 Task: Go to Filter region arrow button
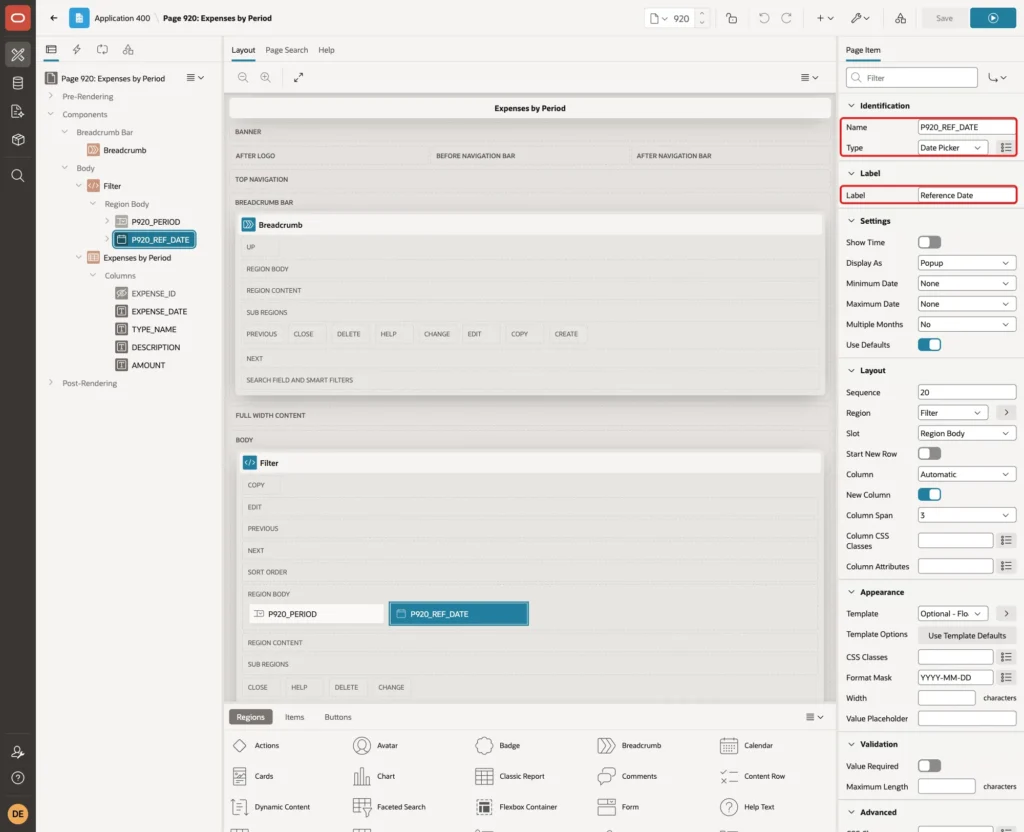[x=1006, y=413]
